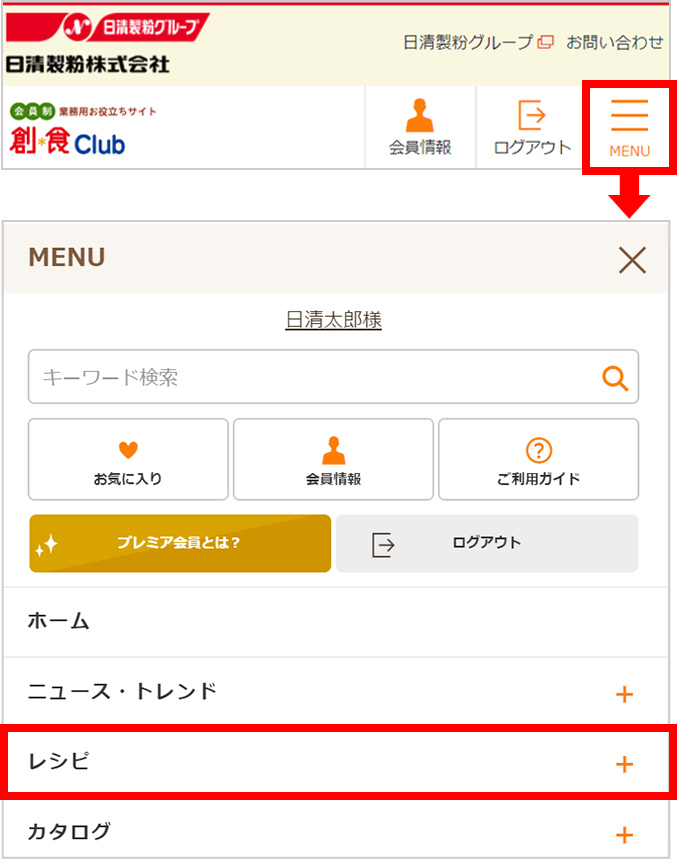
Task: Focus the キーワード検索 search field
Action: tap(333, 377)
